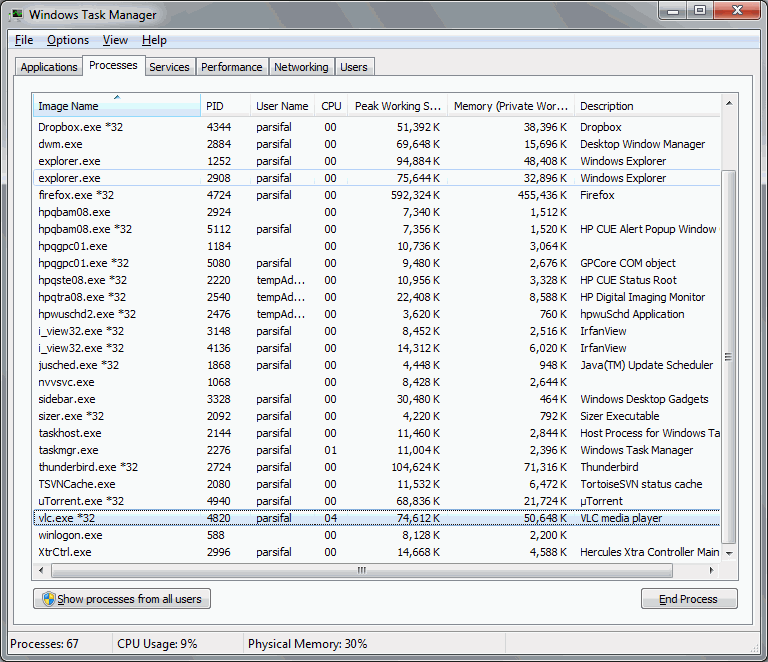Select the thunderbird.exe *32 process
This screenshot has height=662, width=768.
pos(377,467)
